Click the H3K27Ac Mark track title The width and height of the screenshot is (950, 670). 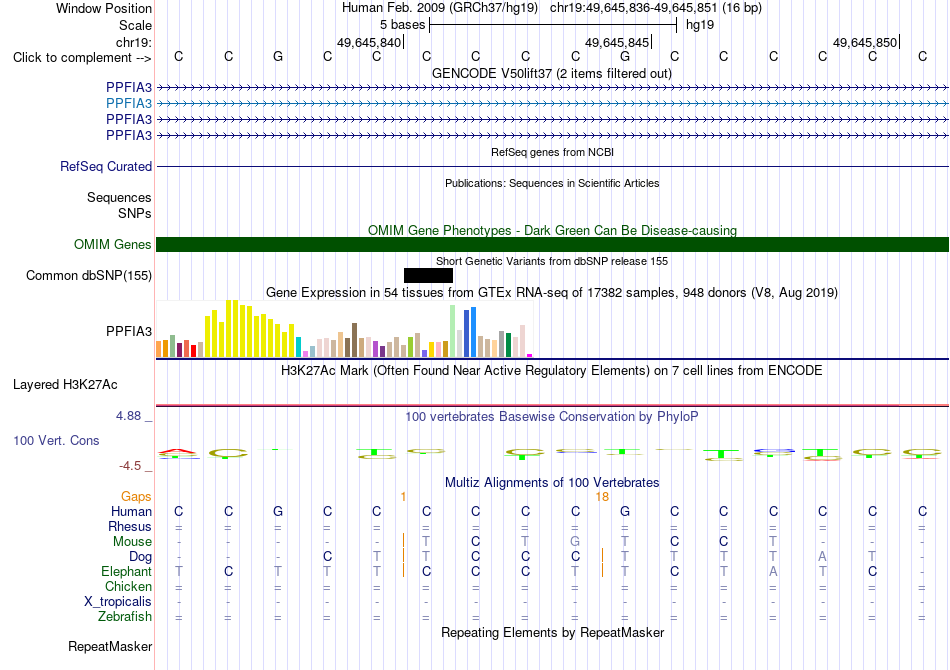click(552, 371)
